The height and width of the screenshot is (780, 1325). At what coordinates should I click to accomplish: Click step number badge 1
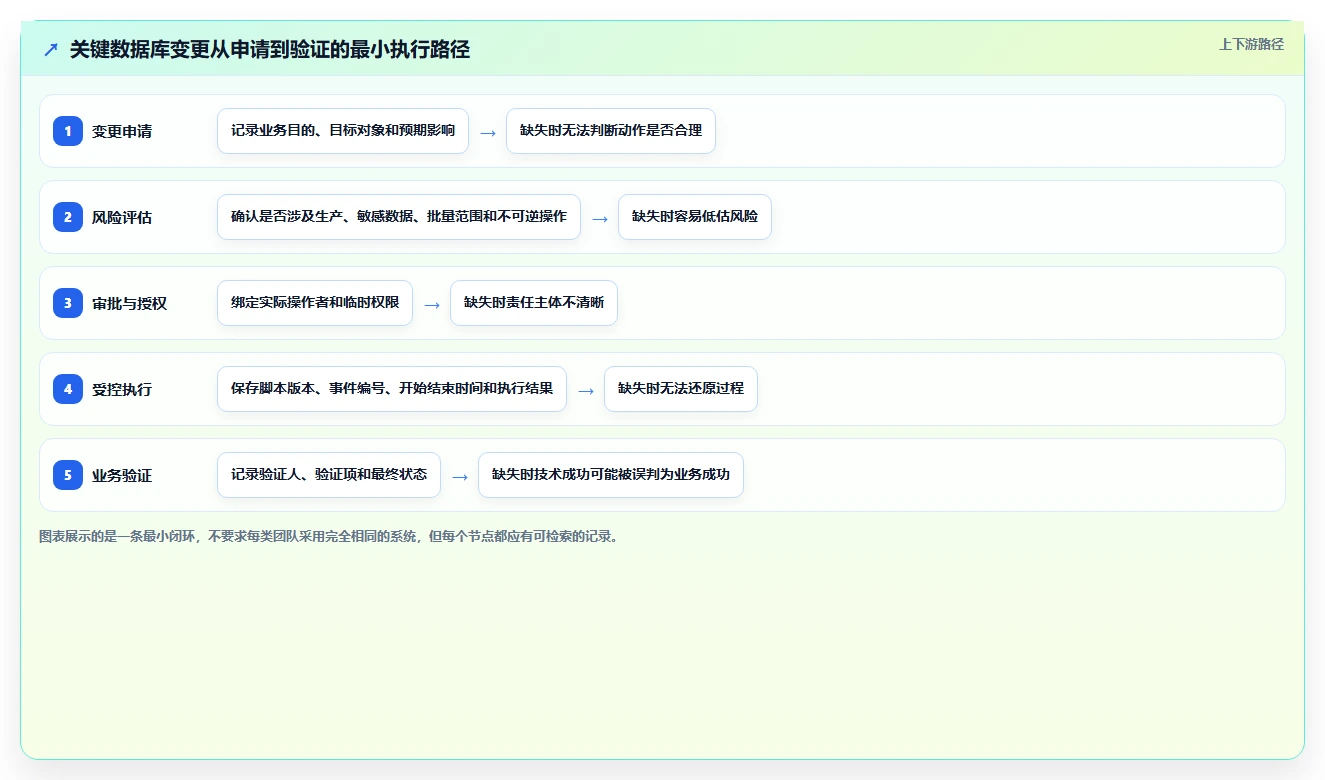click(68, 131)
